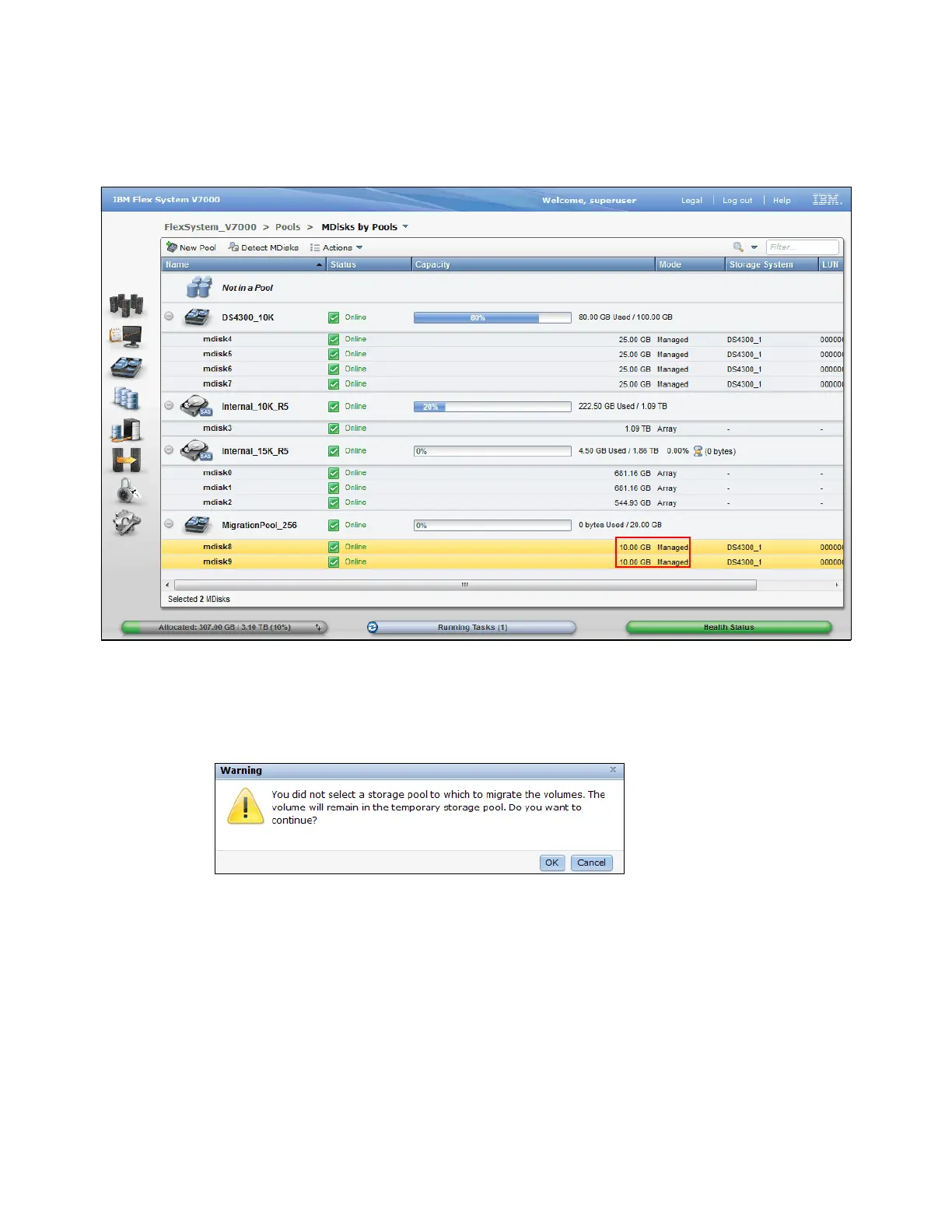Close the Warning dialog
The image size is (952, 1232).
[613, 770]
